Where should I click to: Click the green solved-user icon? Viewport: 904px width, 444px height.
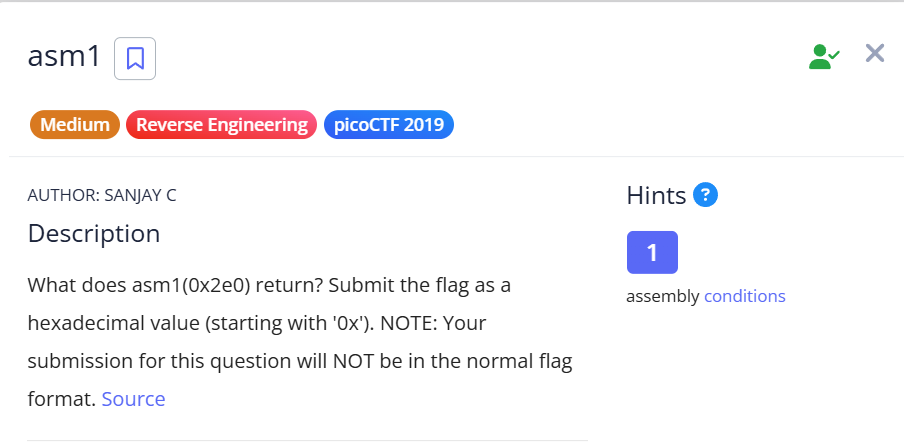[x=823, y=56]
